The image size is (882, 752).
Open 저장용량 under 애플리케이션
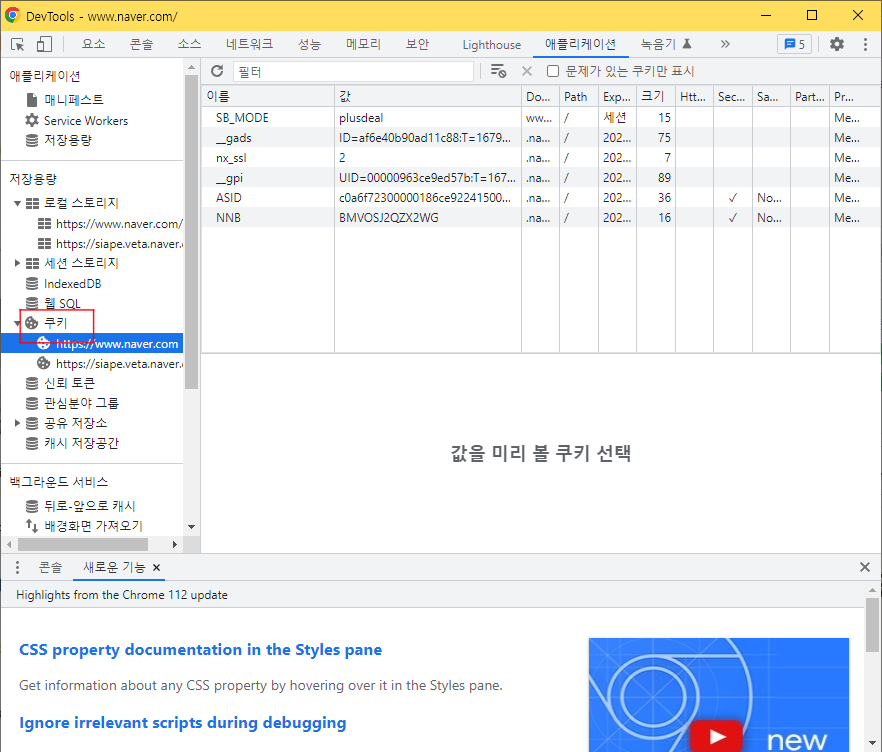68,139
